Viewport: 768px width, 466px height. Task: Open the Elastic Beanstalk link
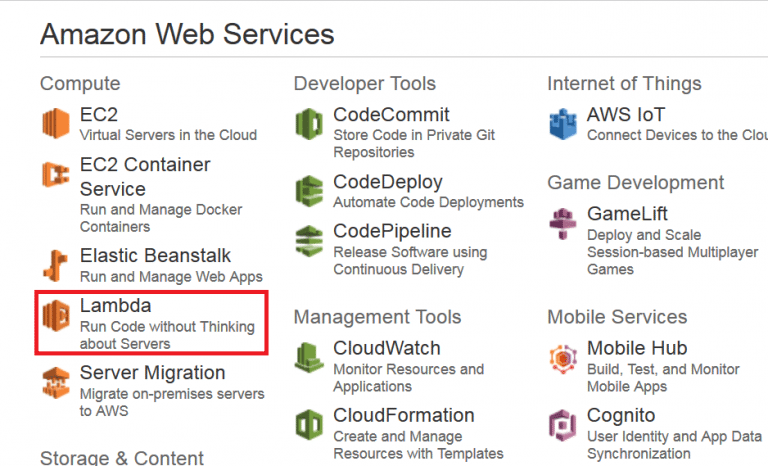(x=155, y=256)
